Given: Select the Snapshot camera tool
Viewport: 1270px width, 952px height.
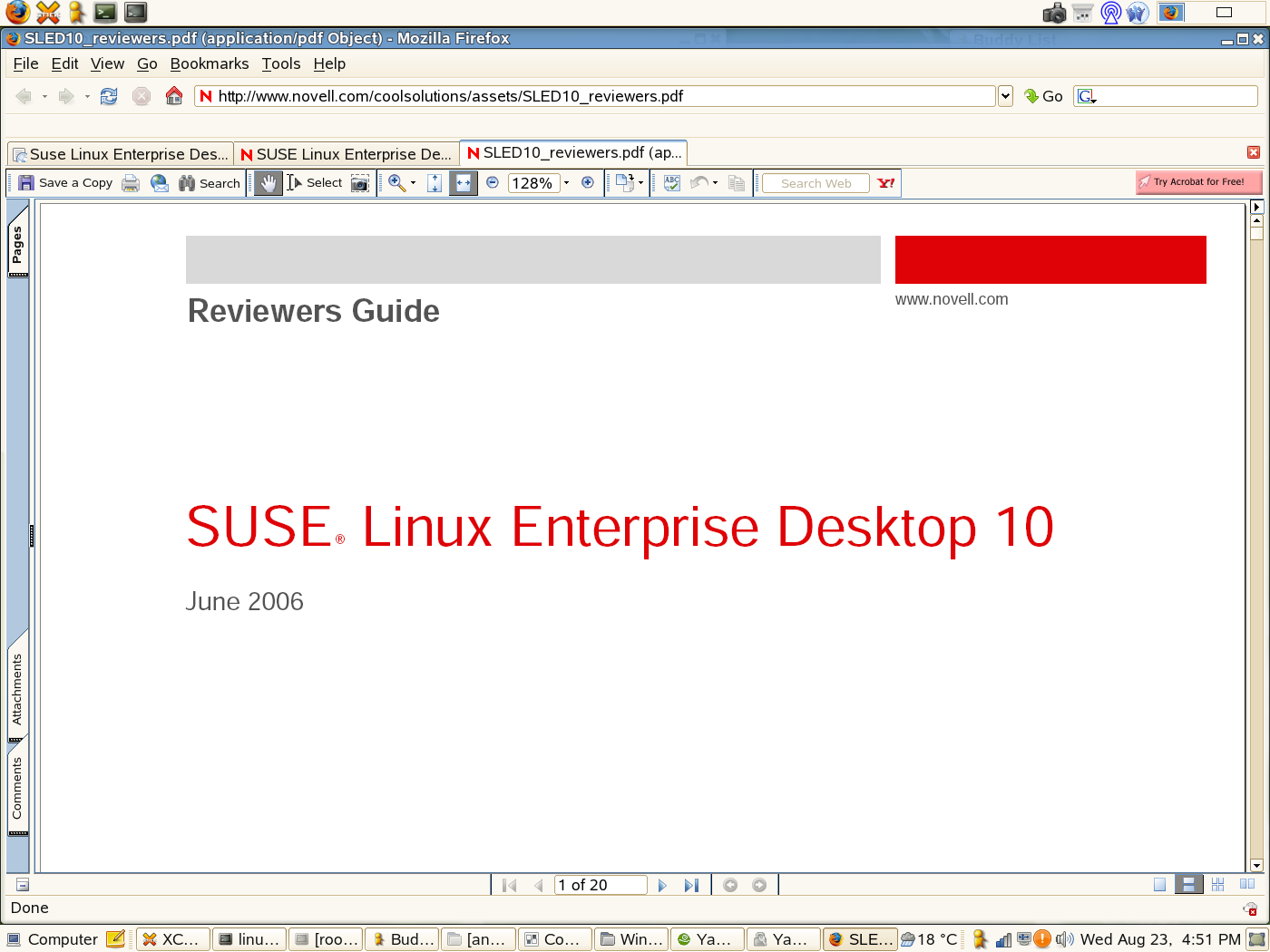Looking at the screenshot, I should click(360, 183).
